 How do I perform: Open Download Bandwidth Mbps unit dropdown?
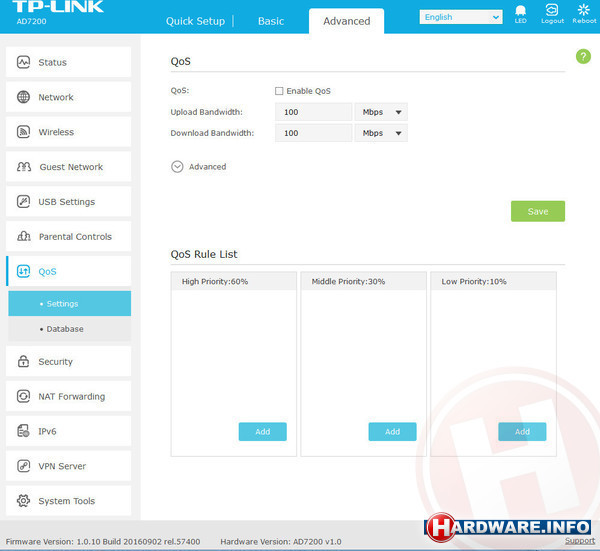tap(381, 133)
